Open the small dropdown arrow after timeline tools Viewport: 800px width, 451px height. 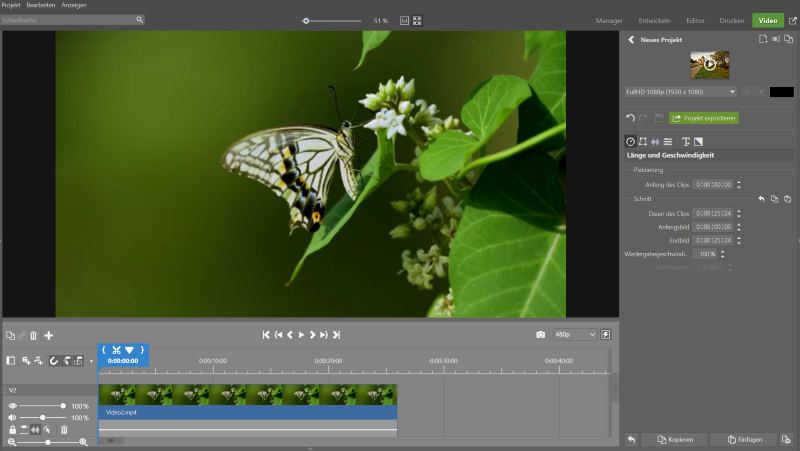(x=91, y=361)
